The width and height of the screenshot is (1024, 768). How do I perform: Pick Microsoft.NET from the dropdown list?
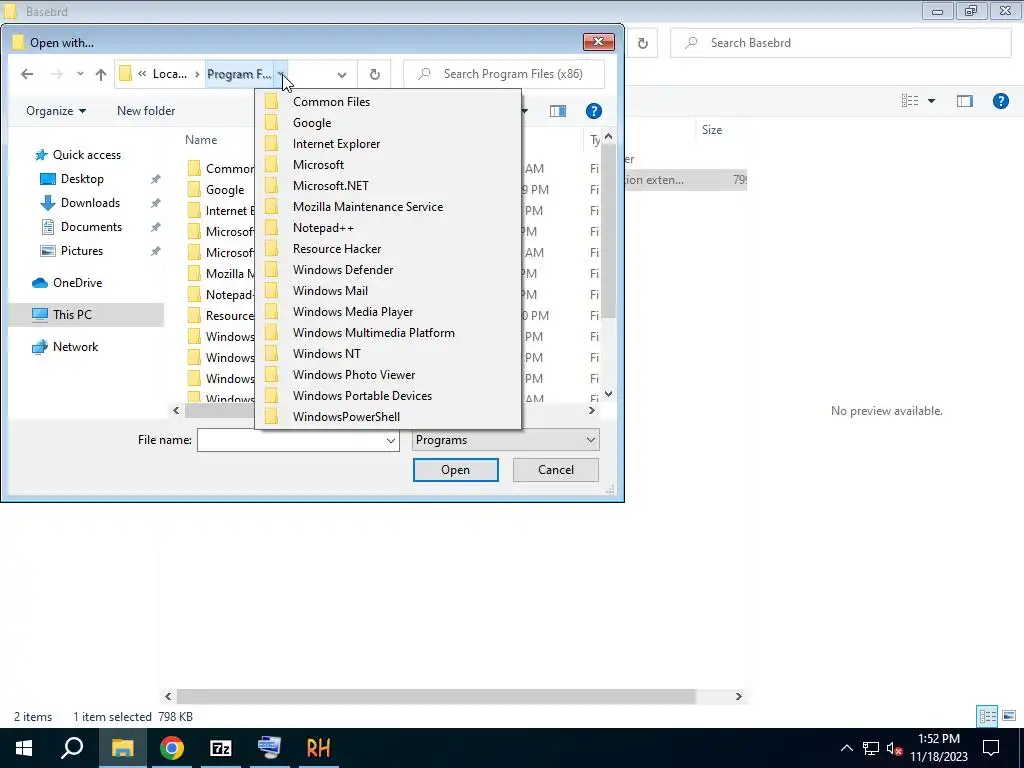388,185
